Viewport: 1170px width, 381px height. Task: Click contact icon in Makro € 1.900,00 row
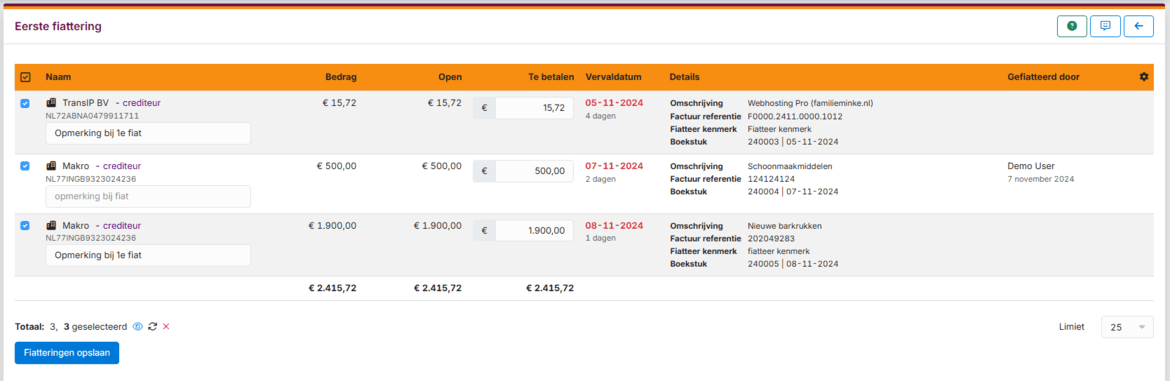click(x=51, y=225)
